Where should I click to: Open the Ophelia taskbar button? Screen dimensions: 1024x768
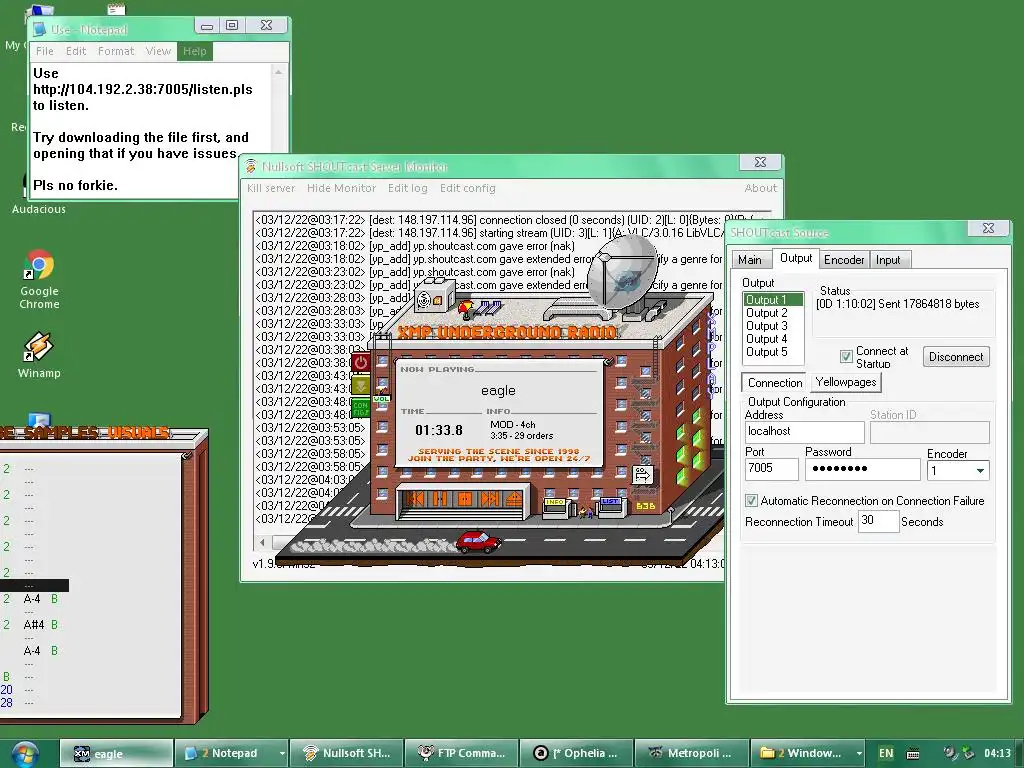576,753
